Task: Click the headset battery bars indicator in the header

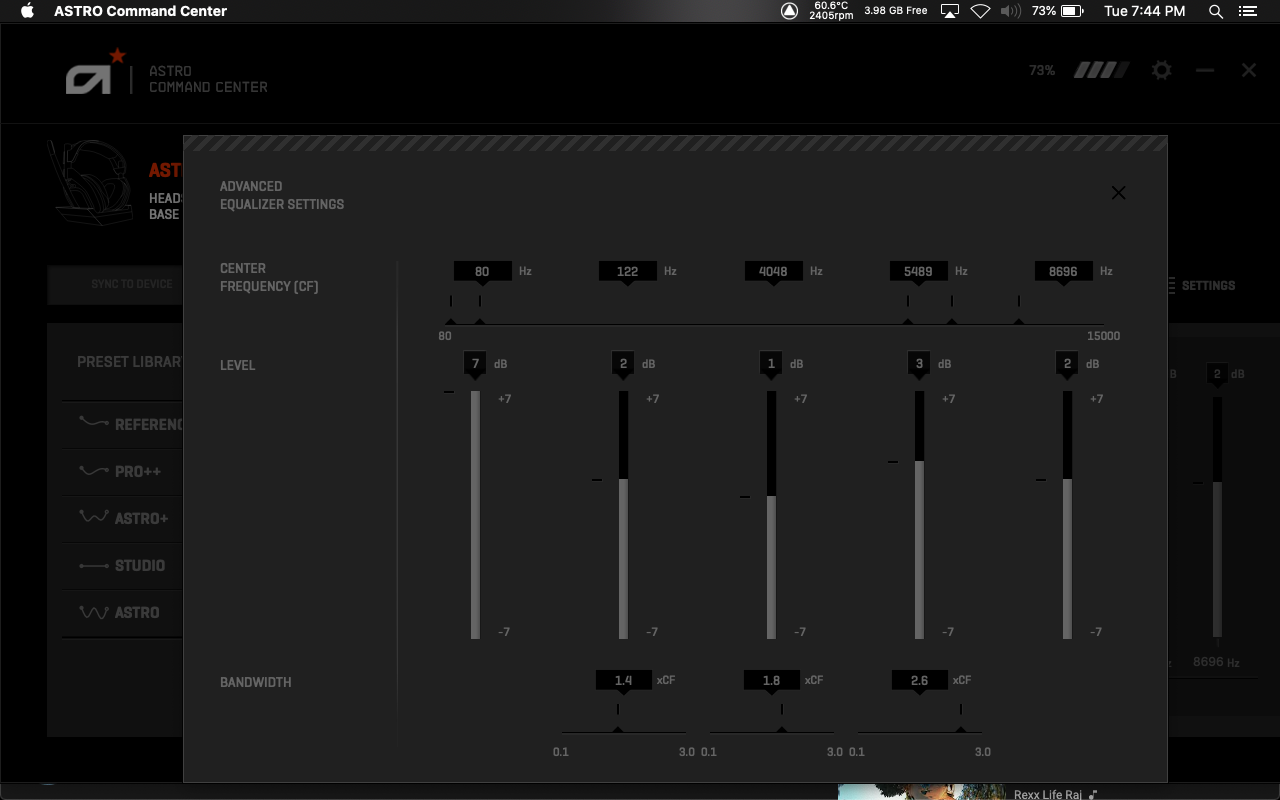Action: coord(1101,70)
